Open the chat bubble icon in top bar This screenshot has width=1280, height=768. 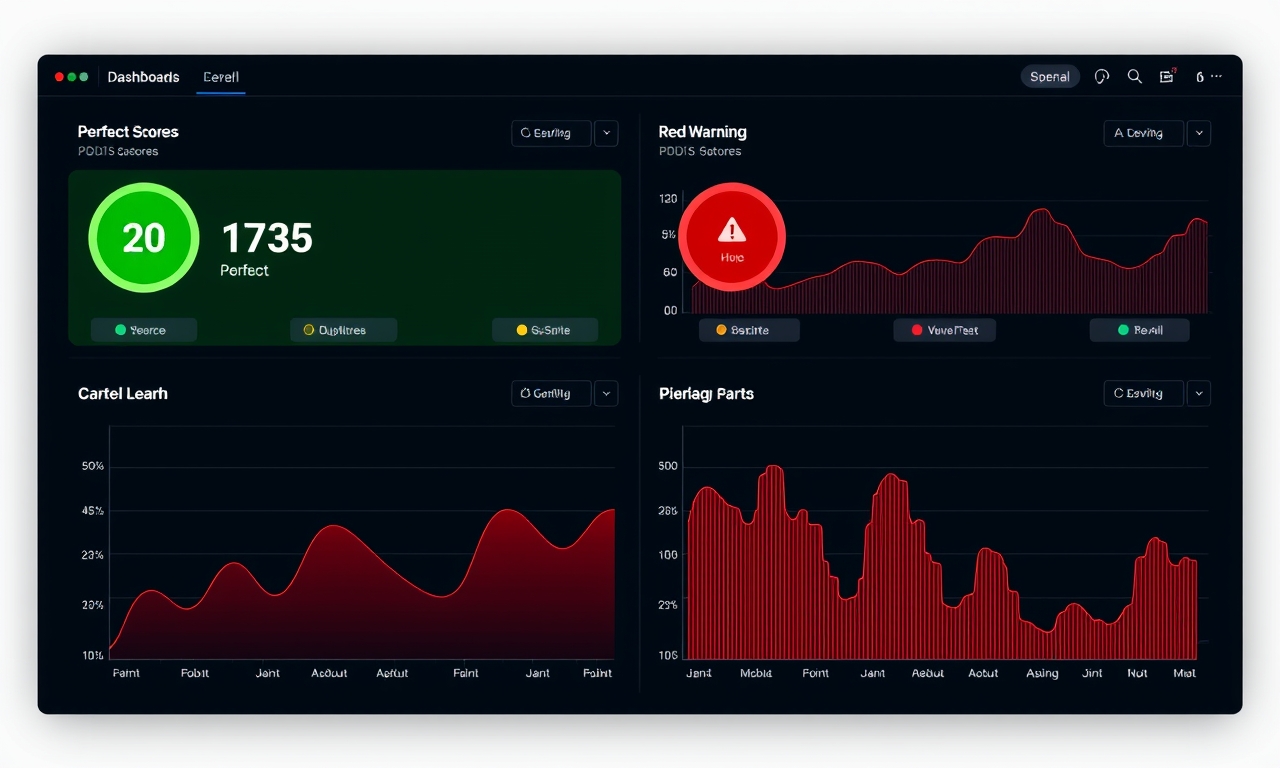point(1102,76)
